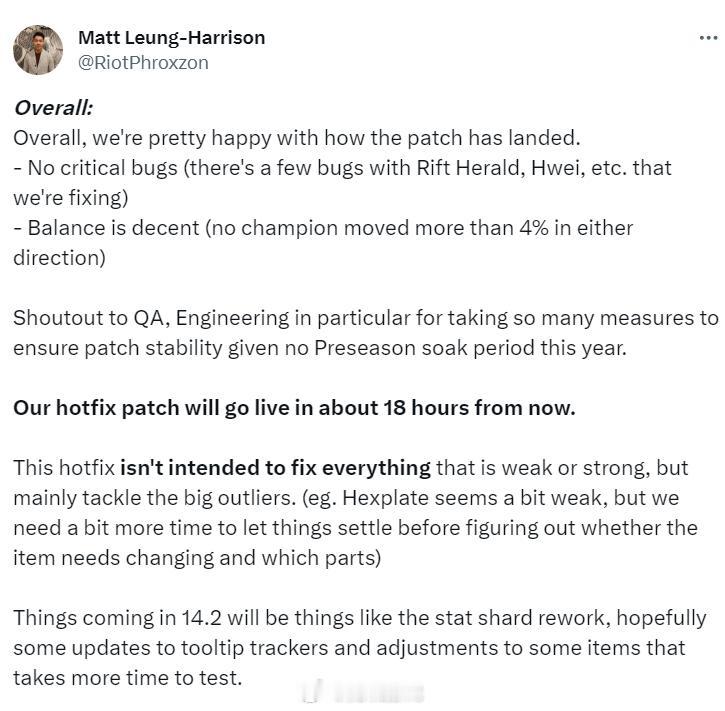This screenshot has width=725, height=711.
Task: Click the "pretty happy with how the patch" sentence
Action: (297, 138)
